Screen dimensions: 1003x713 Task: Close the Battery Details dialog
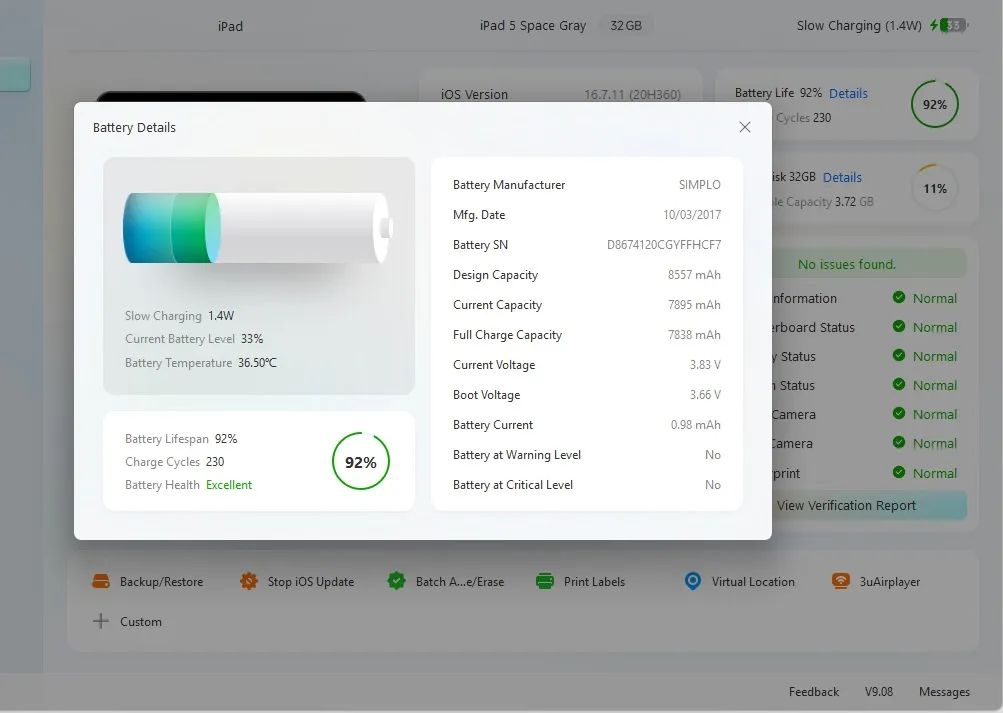[x=745, y=127]
